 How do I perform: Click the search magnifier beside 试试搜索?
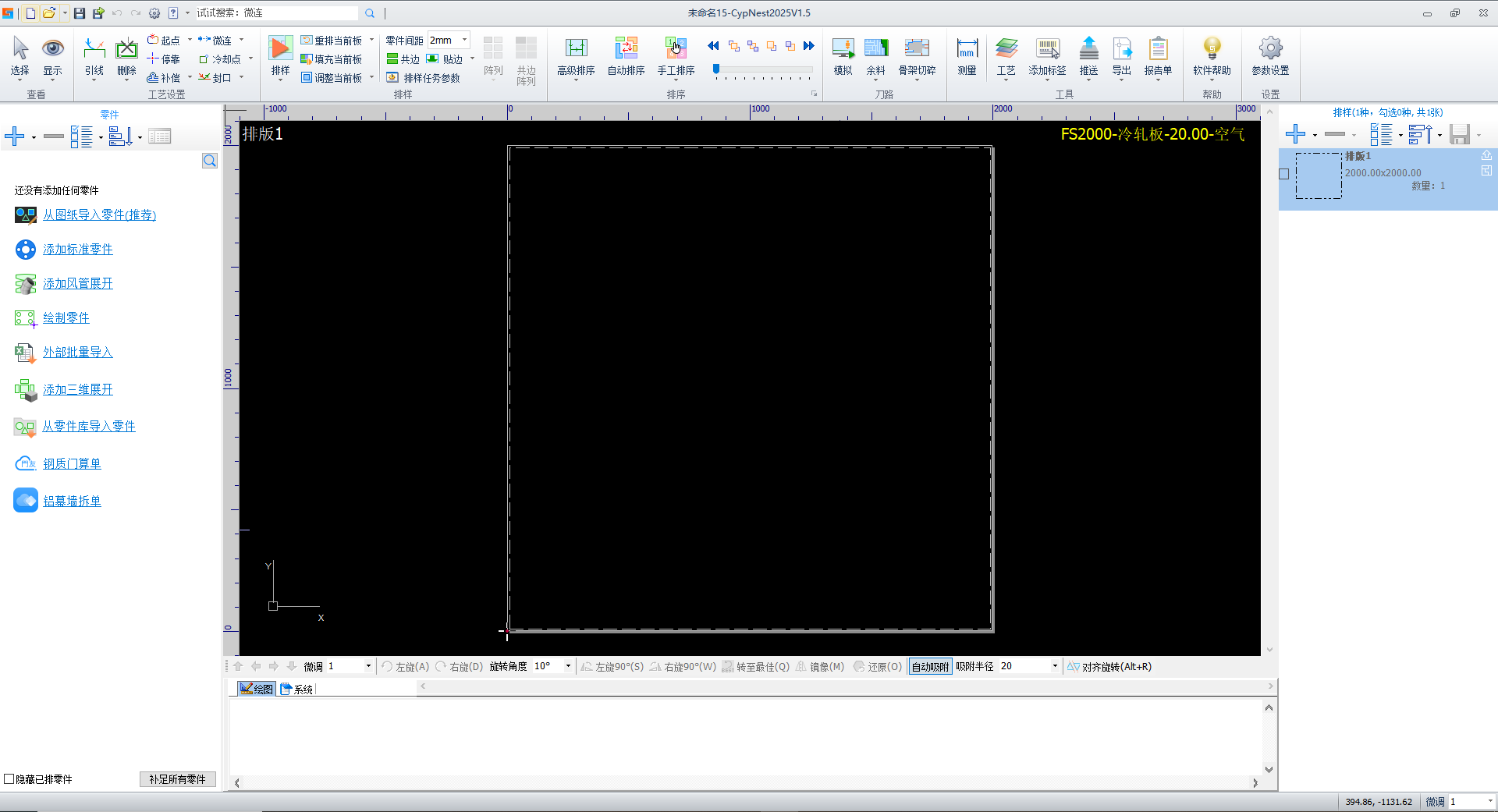370,13
